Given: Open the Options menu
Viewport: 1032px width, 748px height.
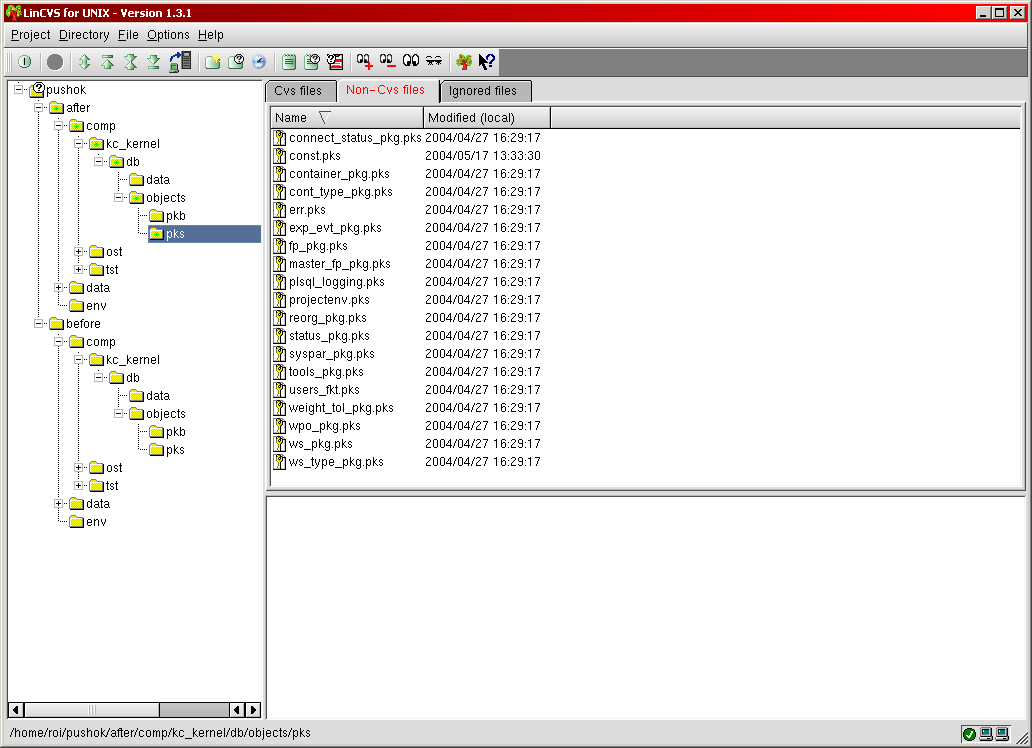Looking at the screenshot, I should [x=168, y=35].
